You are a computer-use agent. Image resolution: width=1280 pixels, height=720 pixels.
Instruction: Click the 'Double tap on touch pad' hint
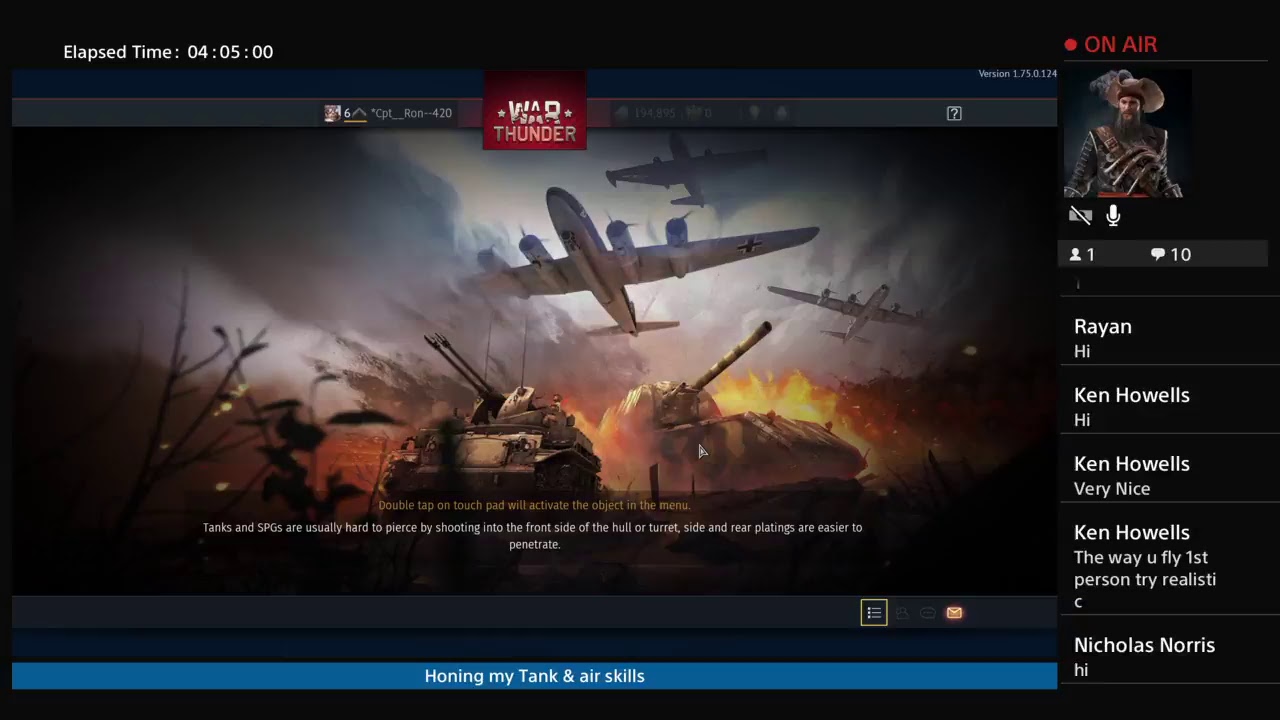pyautogui.click(x=534, y=505)
